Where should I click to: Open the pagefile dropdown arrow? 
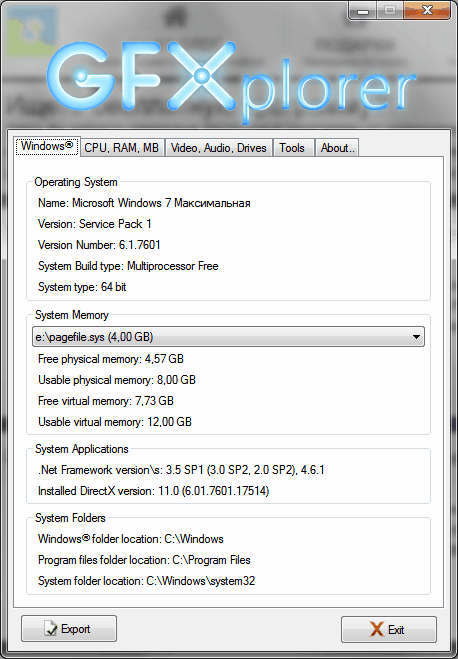coord(416,337)
